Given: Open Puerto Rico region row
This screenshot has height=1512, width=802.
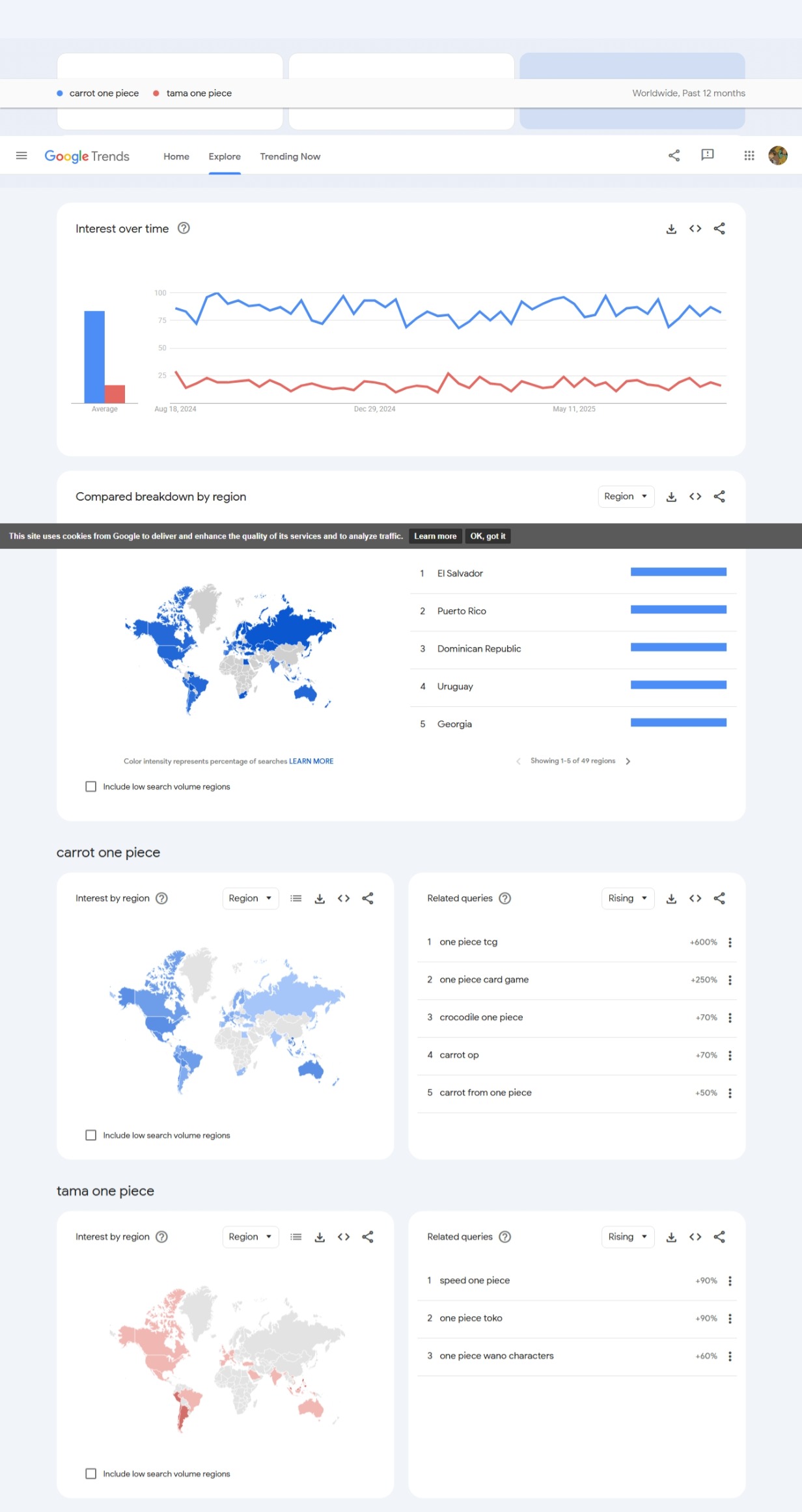Looking at the screenshot, I should [x=573, y=611].
